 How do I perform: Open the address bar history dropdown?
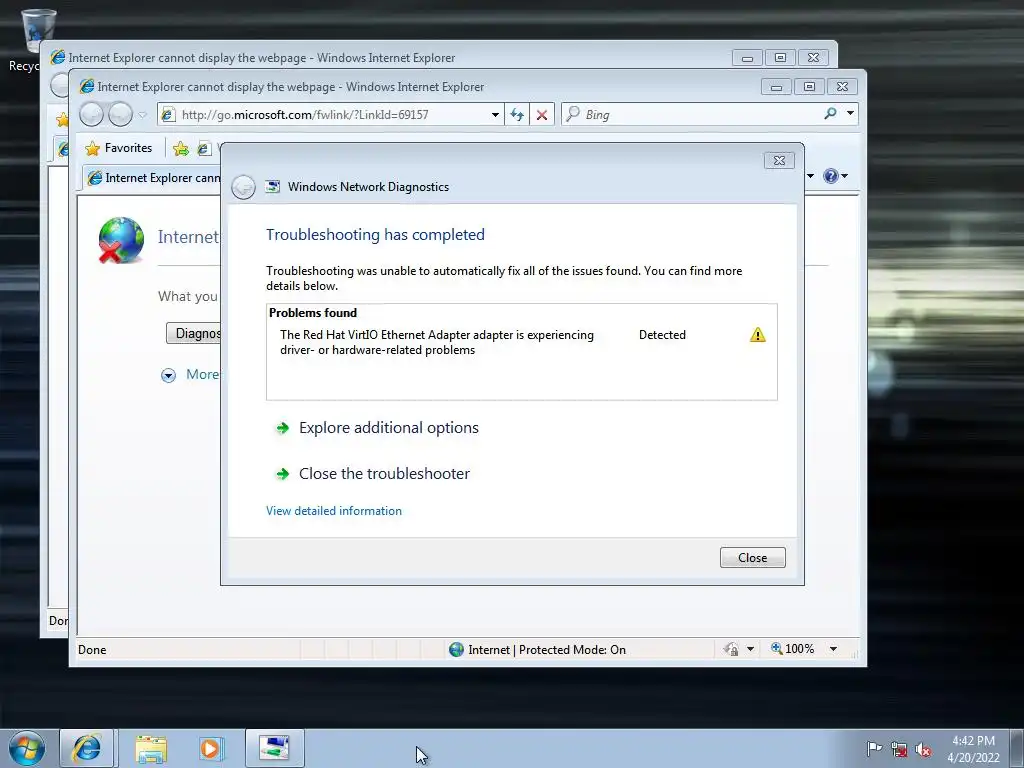click(x=496, y=115)
